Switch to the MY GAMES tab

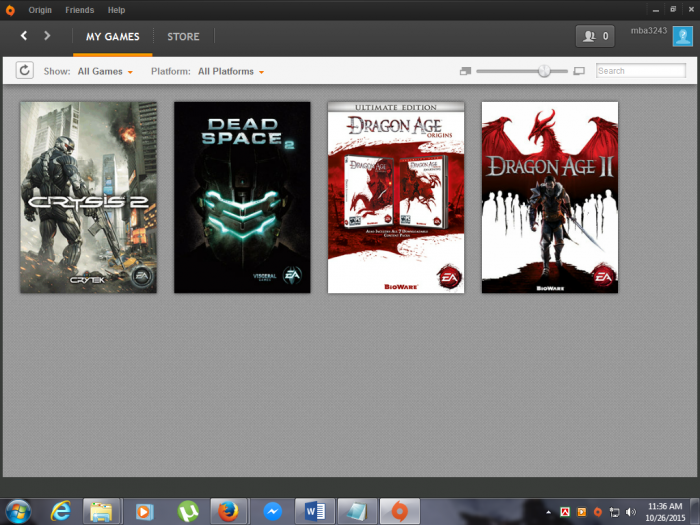112,37
